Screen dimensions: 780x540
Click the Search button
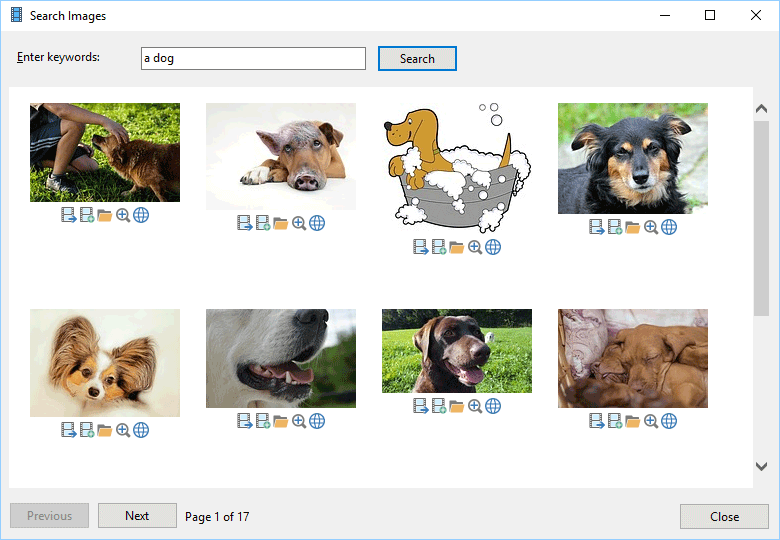coord(417,59)
